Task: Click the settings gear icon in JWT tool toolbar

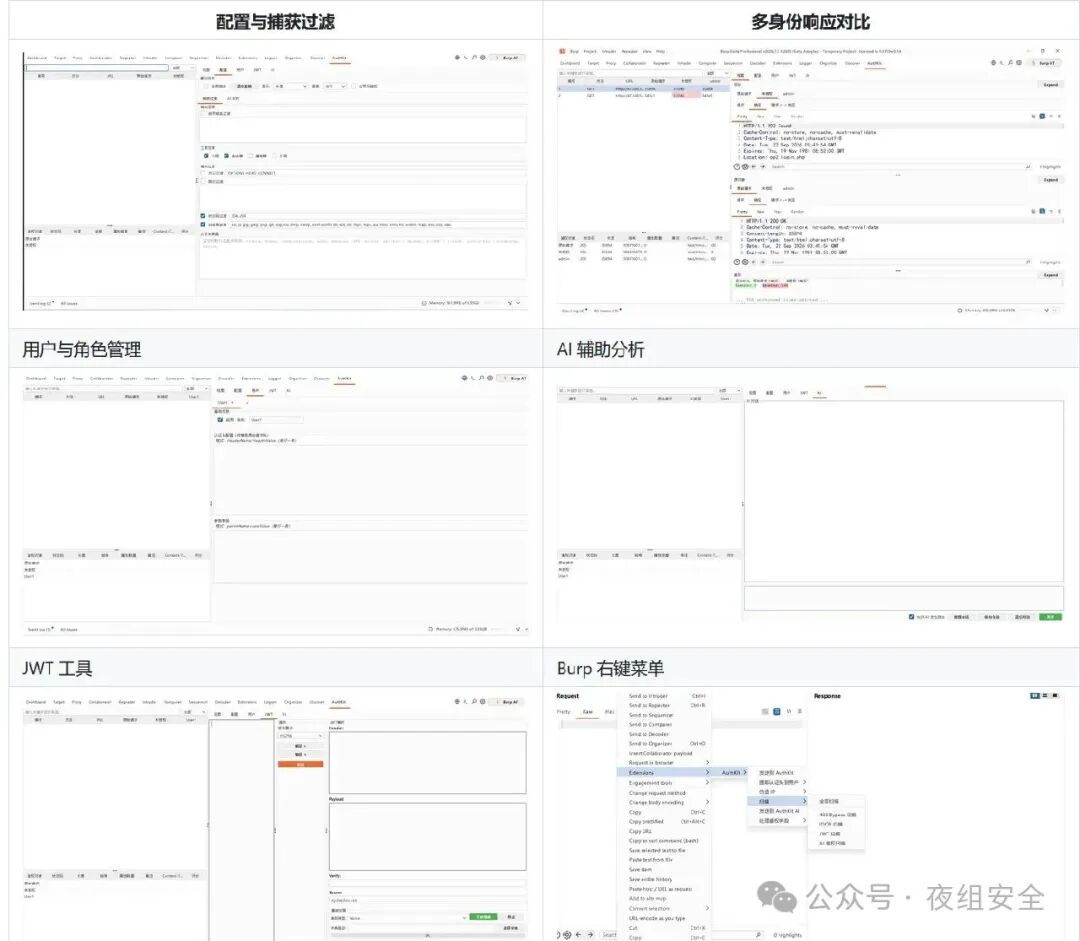Action: (x=482, y=701)
